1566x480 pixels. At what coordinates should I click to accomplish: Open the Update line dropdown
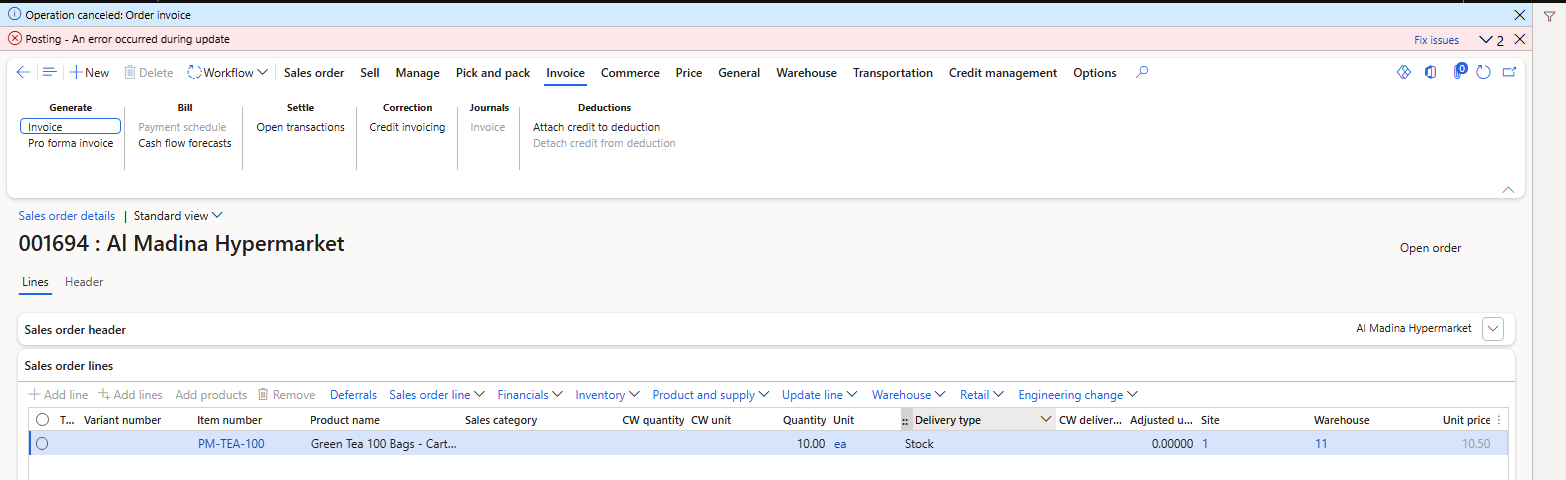[x=821, y=395]
